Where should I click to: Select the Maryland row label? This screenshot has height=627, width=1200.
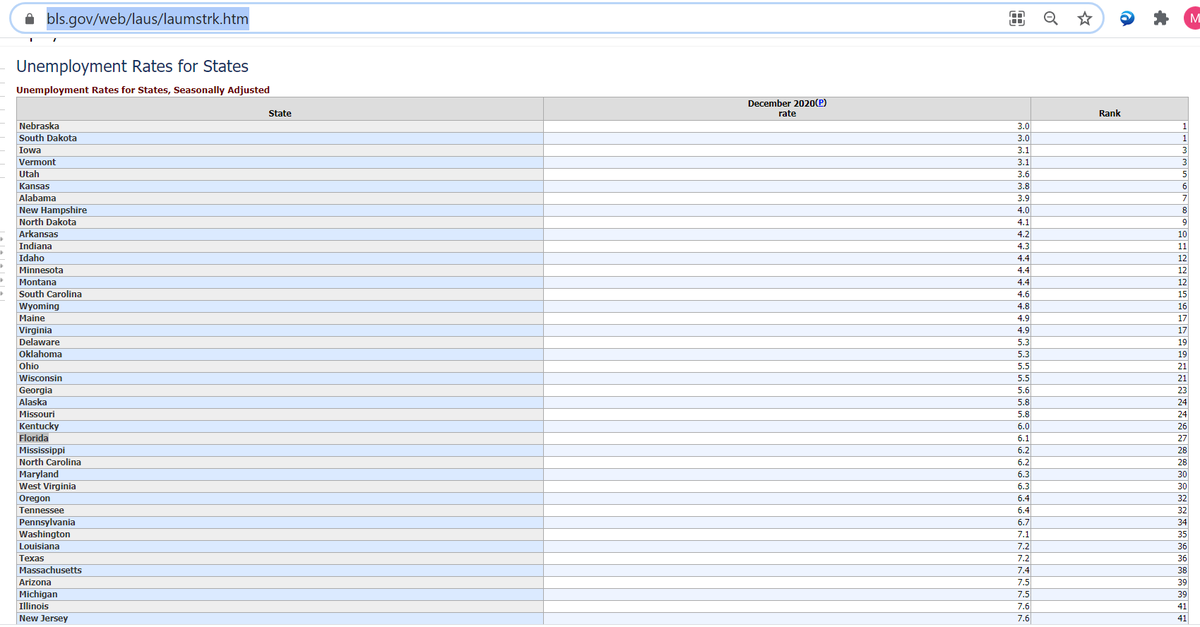click(x=39, y=474)
